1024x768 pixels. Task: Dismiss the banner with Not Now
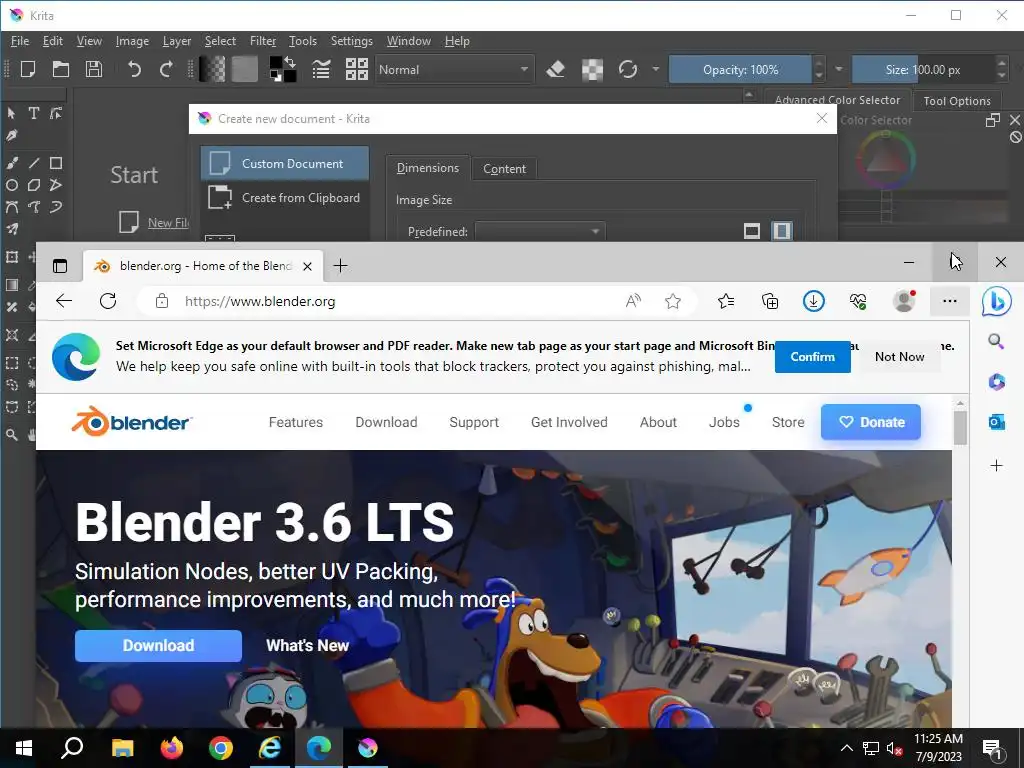pos(899,357)
